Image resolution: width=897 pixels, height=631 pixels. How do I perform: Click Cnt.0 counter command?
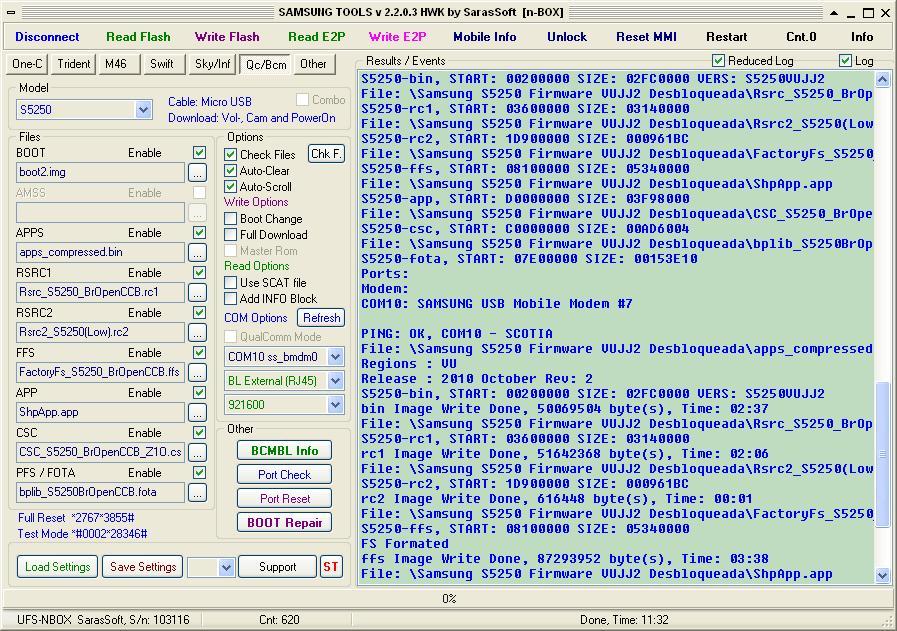click(801, 37)
